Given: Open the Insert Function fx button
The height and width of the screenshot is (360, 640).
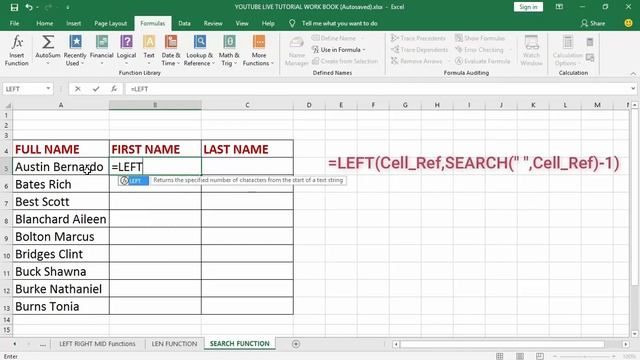Looking at the screenshot, I should point(16,51).
